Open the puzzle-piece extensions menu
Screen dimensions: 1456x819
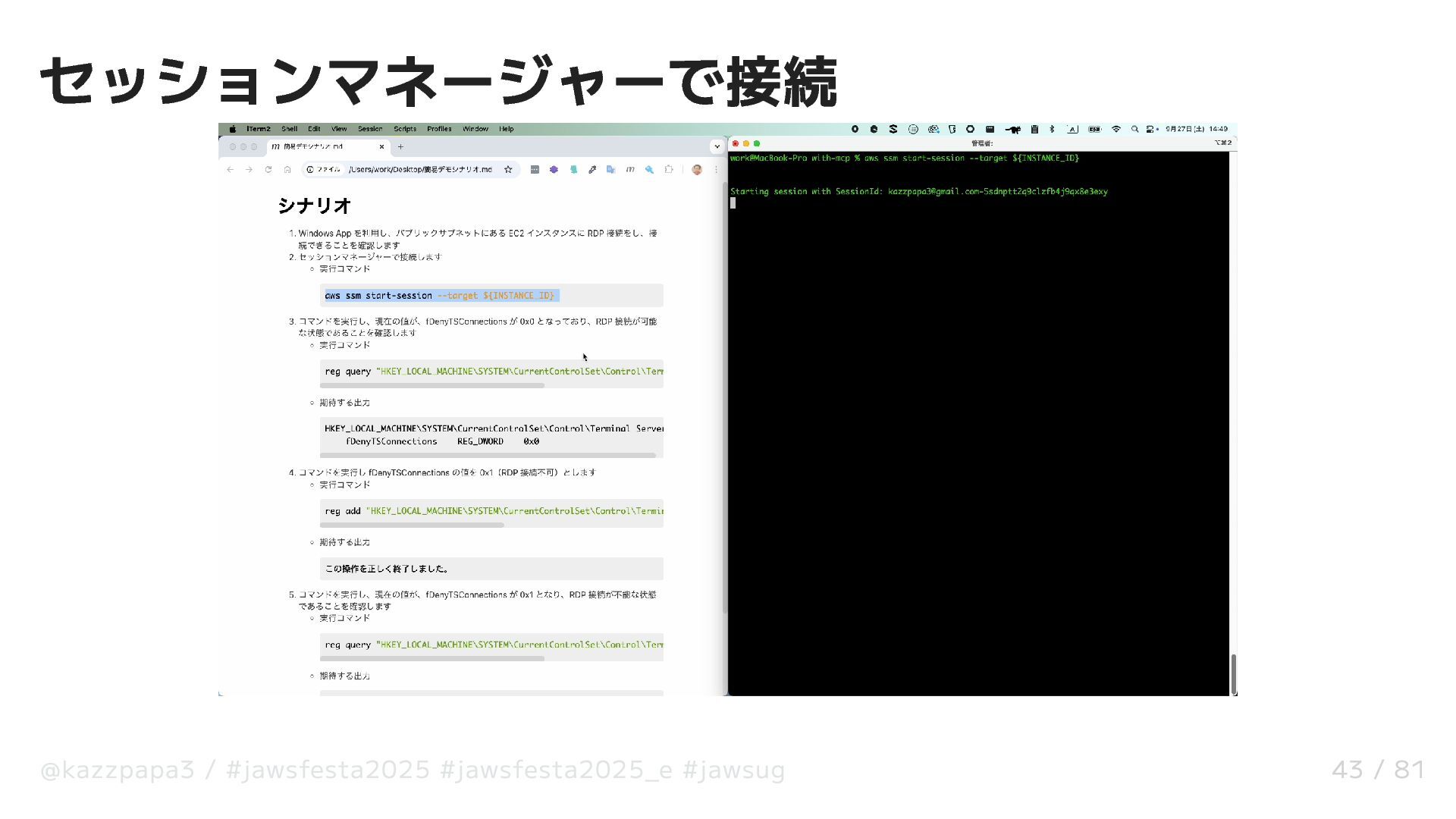point(668,170)
